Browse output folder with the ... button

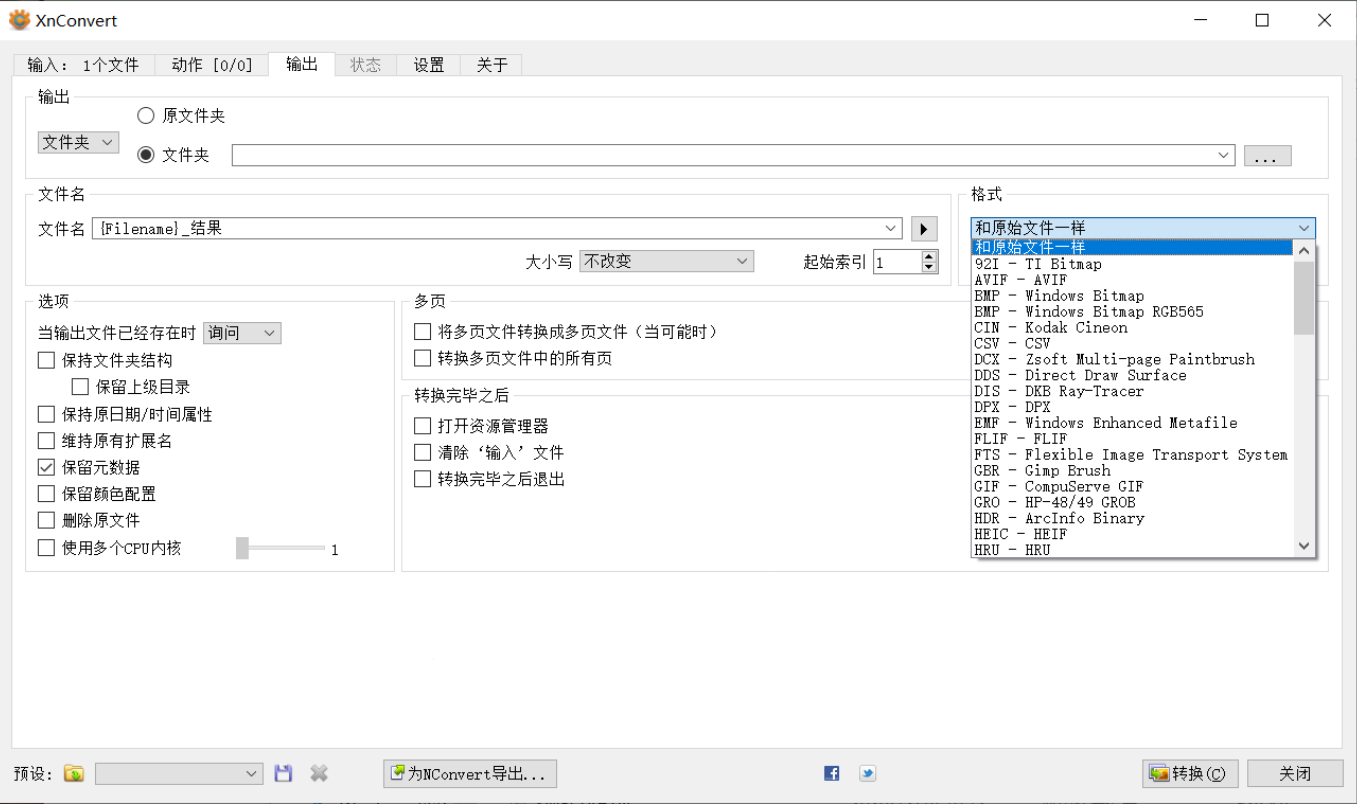click(1266, 155)
